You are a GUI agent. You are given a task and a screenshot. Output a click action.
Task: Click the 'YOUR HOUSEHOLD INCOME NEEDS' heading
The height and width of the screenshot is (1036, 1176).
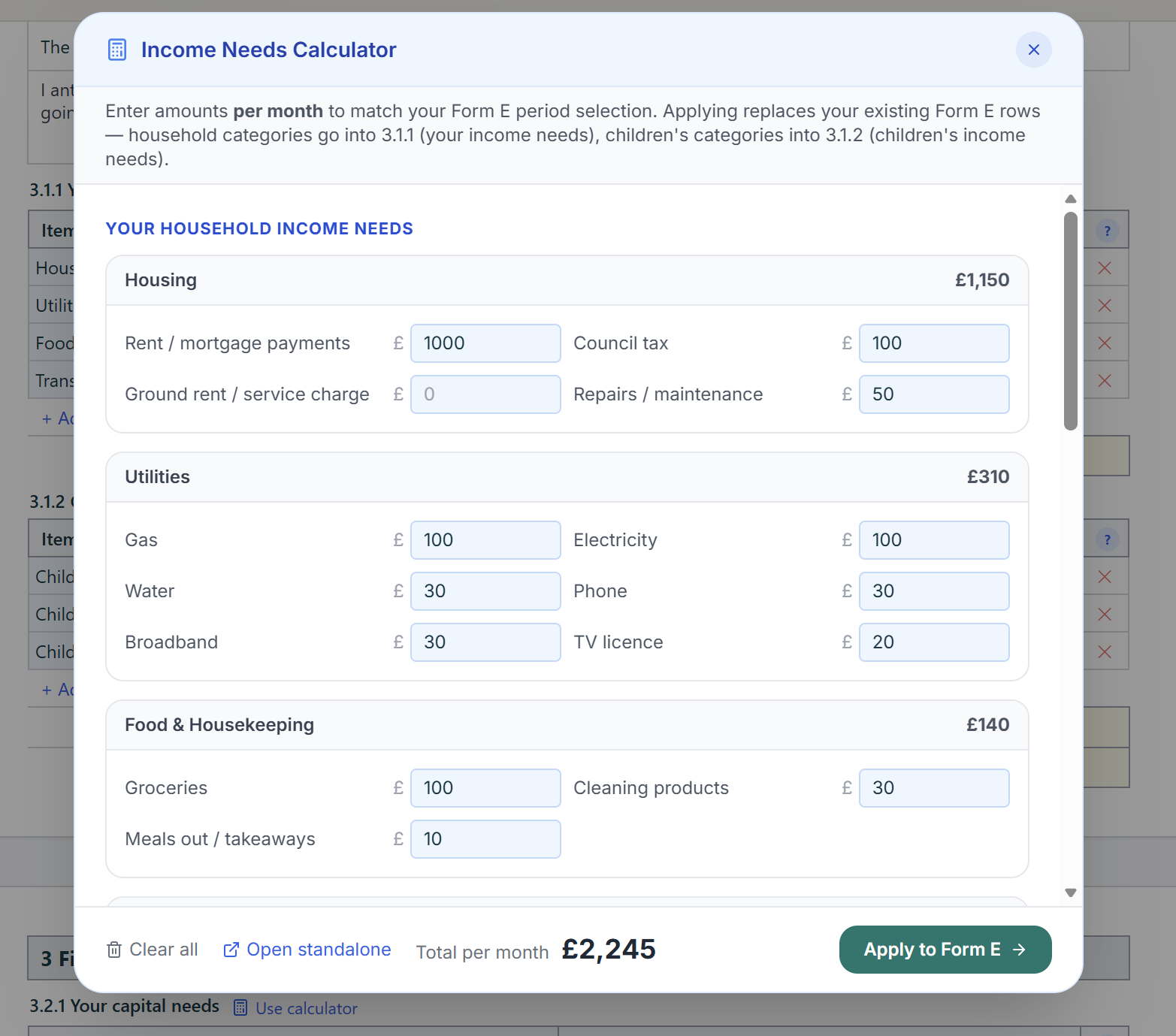pyautogui.click(x=259, y=228)
